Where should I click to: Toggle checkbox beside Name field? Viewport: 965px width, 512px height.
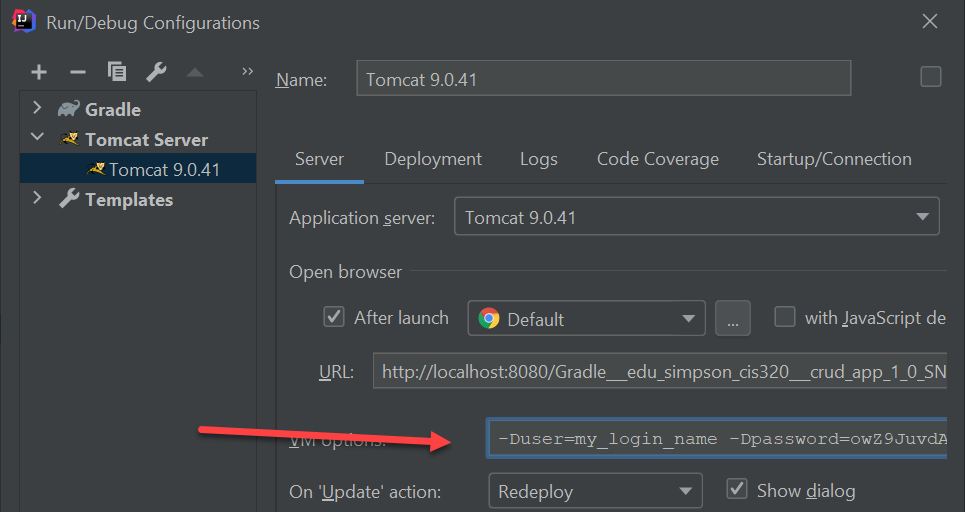click(x=931, y=76)
